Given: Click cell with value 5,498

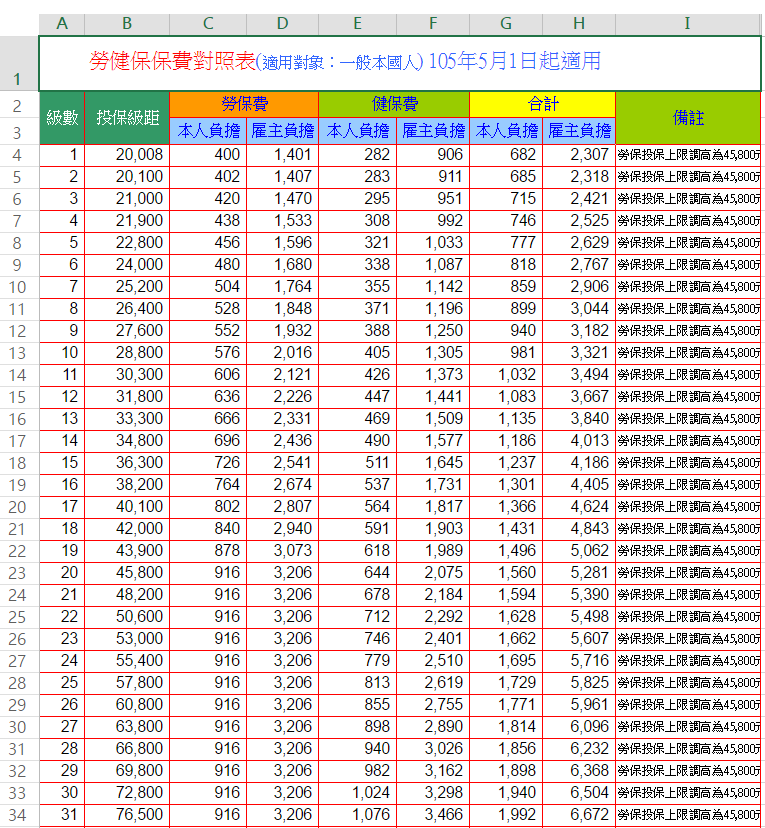Looking at the screenshot, I should 579,617.
